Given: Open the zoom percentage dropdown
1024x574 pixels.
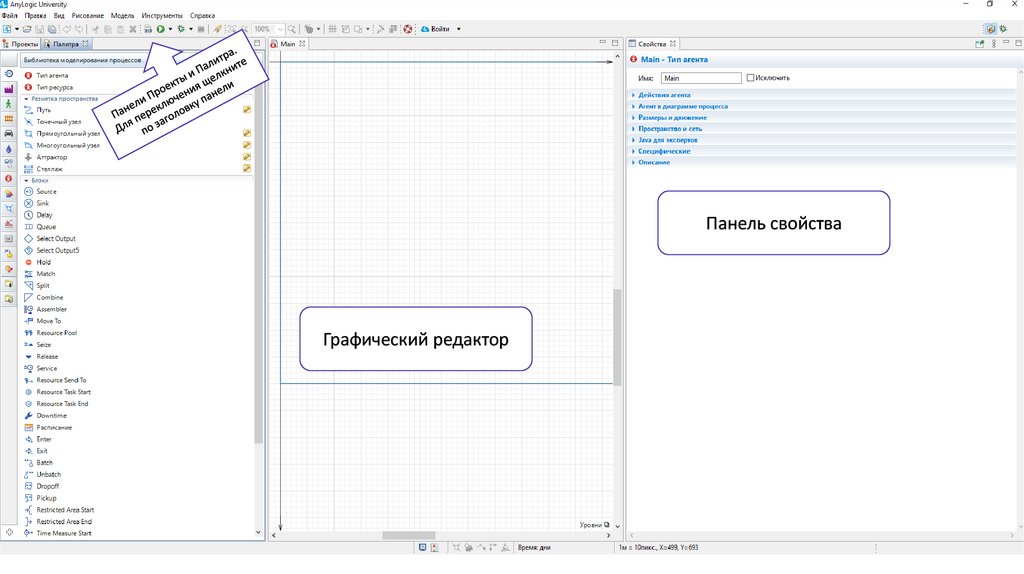Looking at the screenshot, I should click(x=279, y=29).
